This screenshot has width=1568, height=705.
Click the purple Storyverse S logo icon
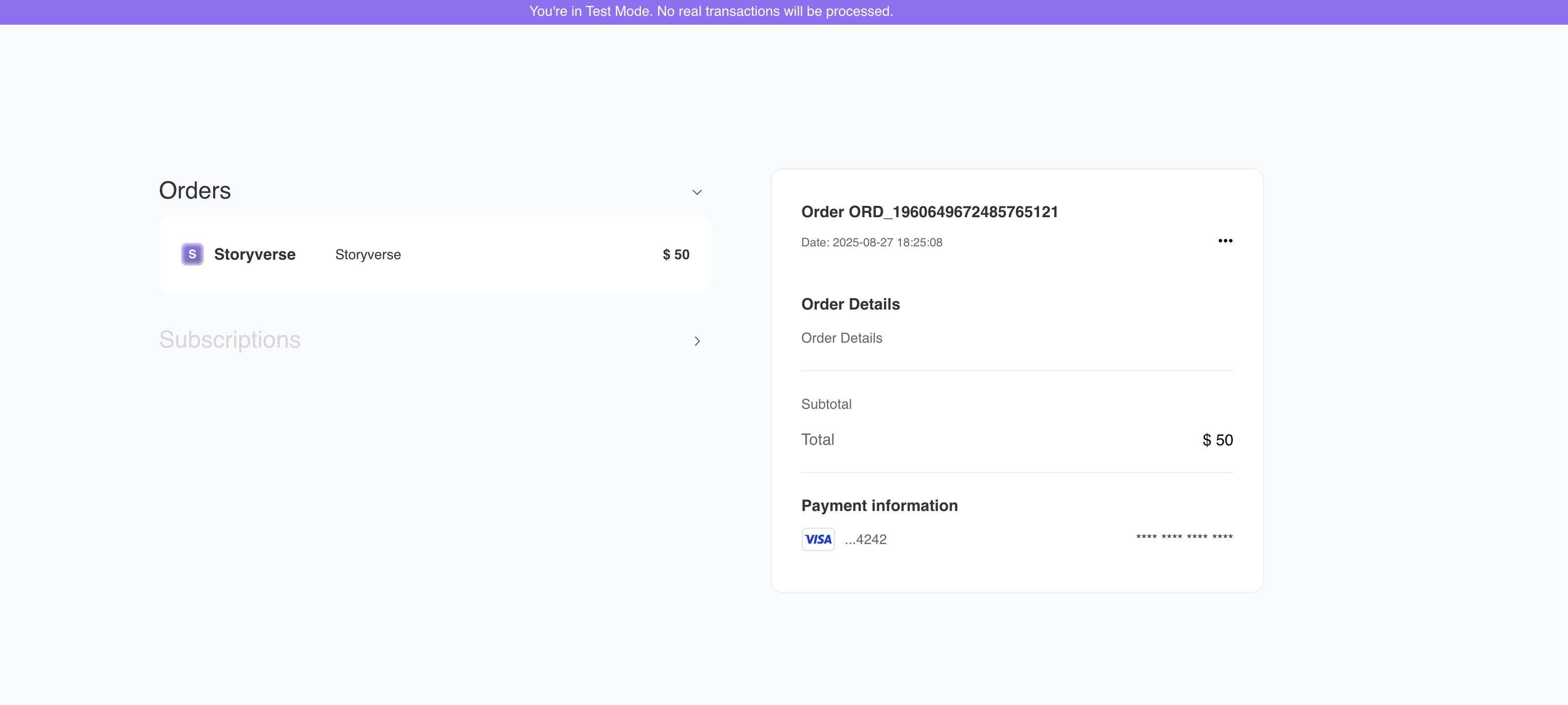pos(192,254)
